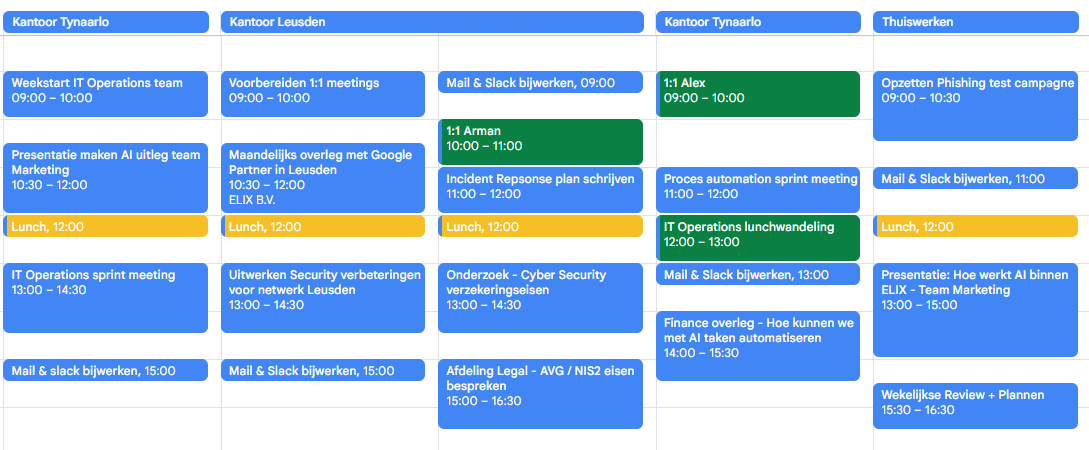Open Uitwerken Security verbeteringen netwerk Leusden

pos(323,298)
